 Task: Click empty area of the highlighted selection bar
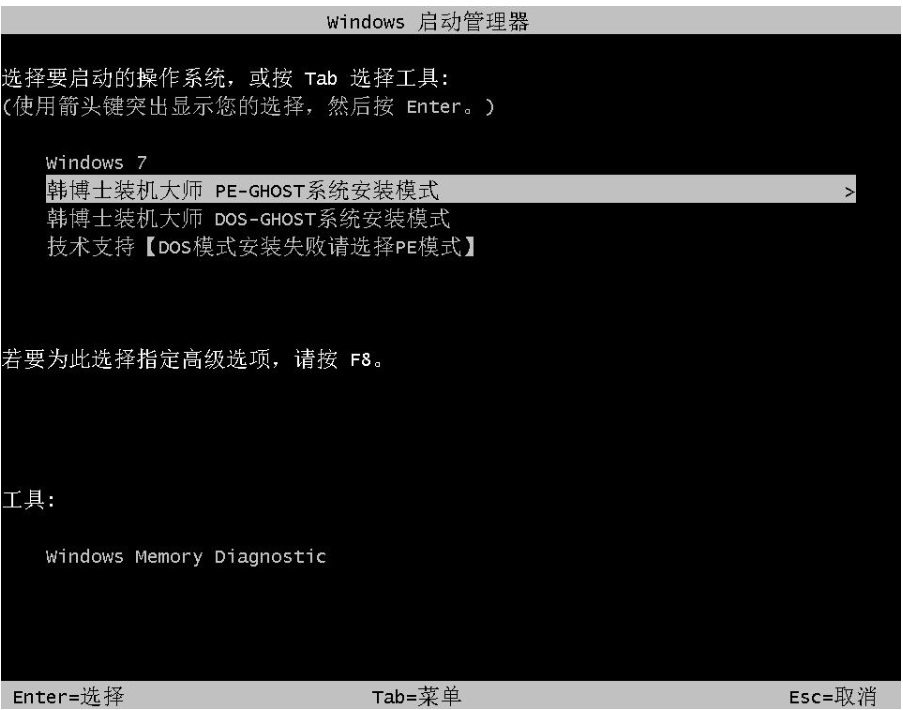tap(639, 189)
